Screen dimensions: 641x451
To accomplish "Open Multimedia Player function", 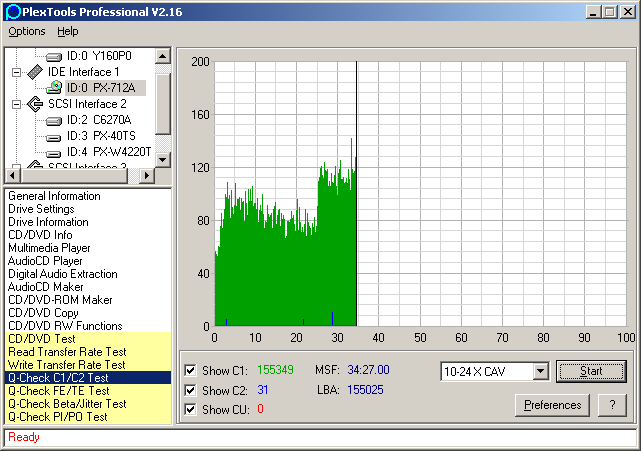I will [49, 248].
